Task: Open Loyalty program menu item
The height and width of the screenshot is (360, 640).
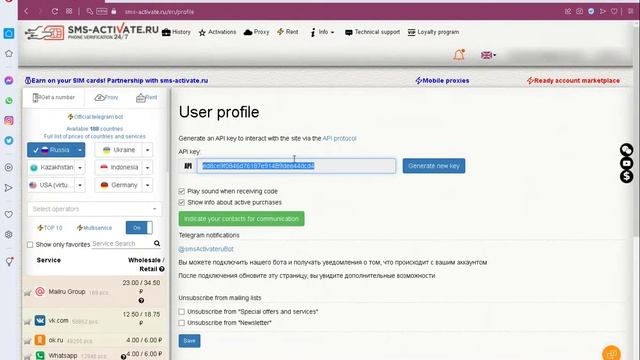Action: (x=433, y=32)
